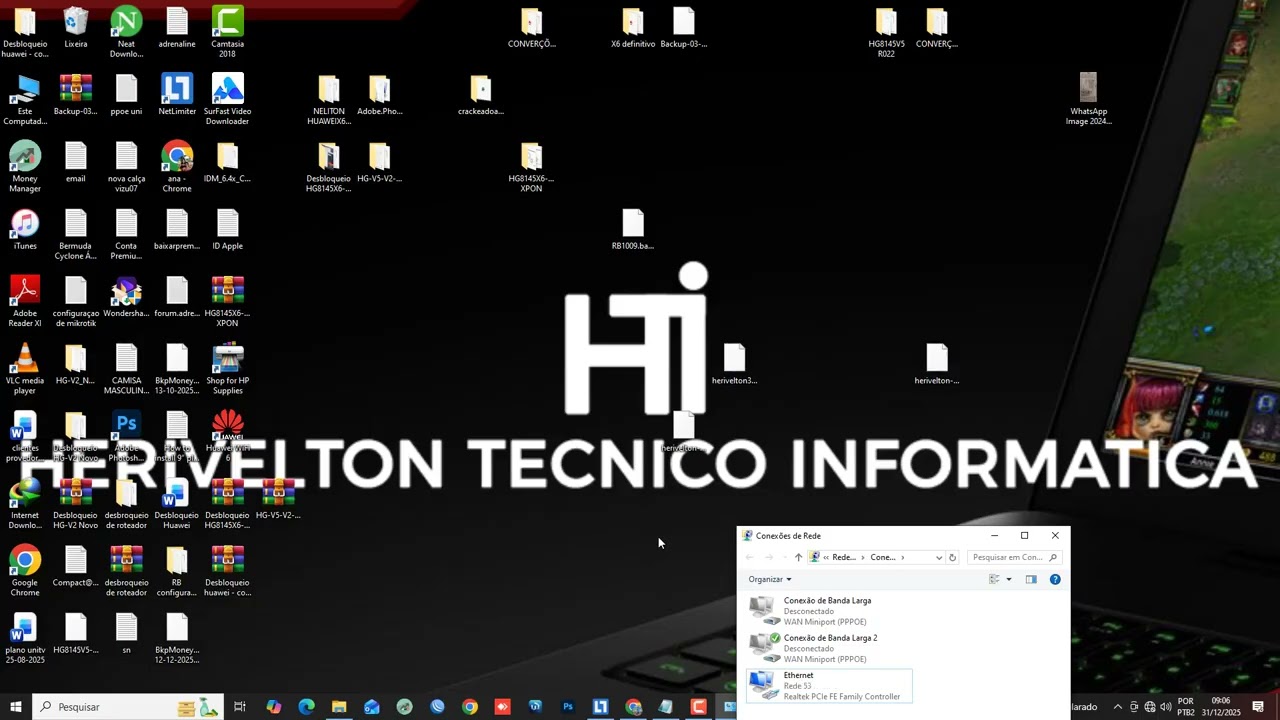Open the blue Help icon in Conexões de Rede

pyautogui.click(x=1055, y=579)
